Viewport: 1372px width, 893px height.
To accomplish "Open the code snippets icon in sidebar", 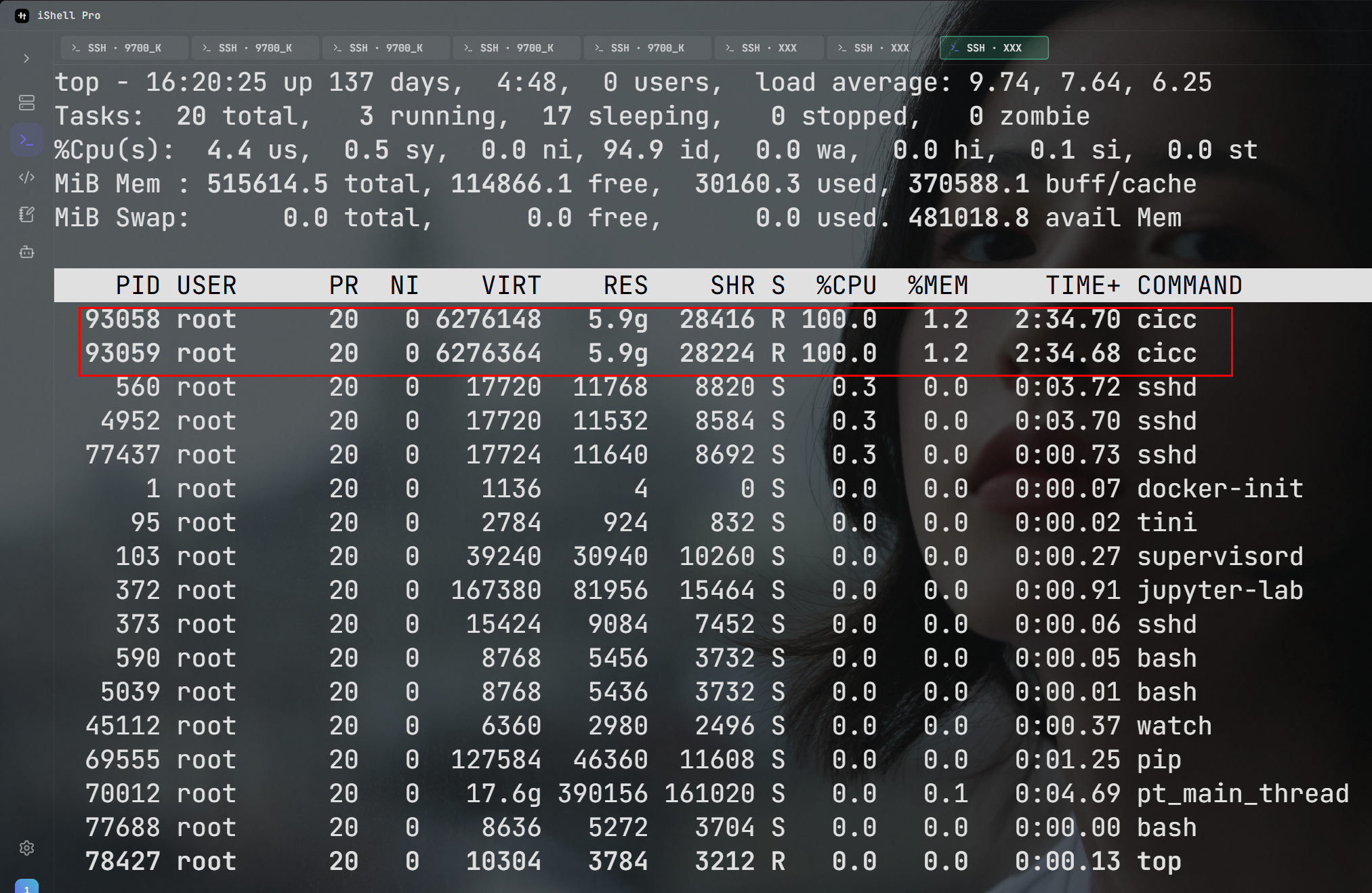I will click(26, 178).
